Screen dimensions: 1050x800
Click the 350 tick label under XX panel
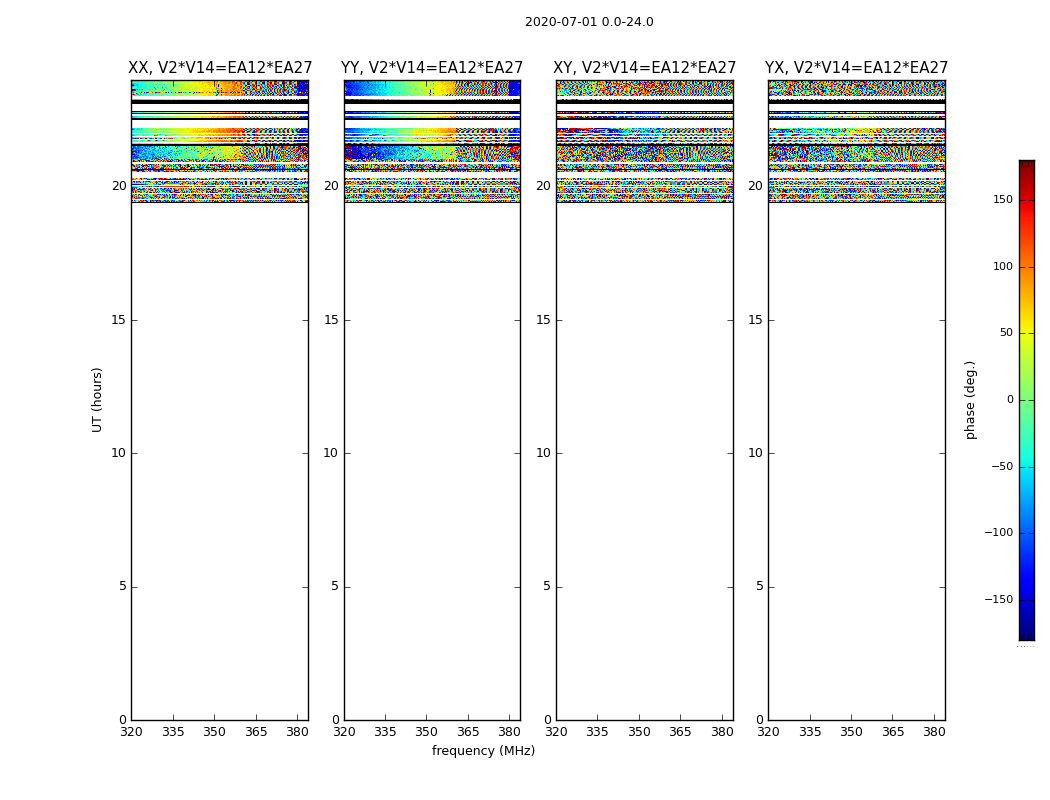tap(214, 732)
